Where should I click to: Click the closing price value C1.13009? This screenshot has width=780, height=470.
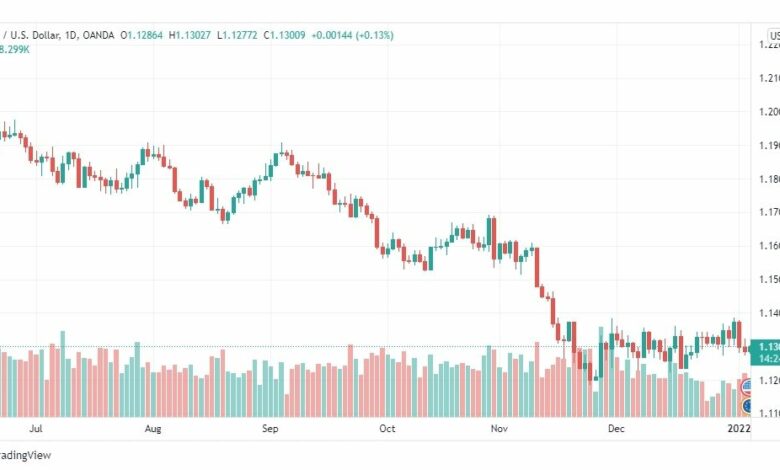285,35
